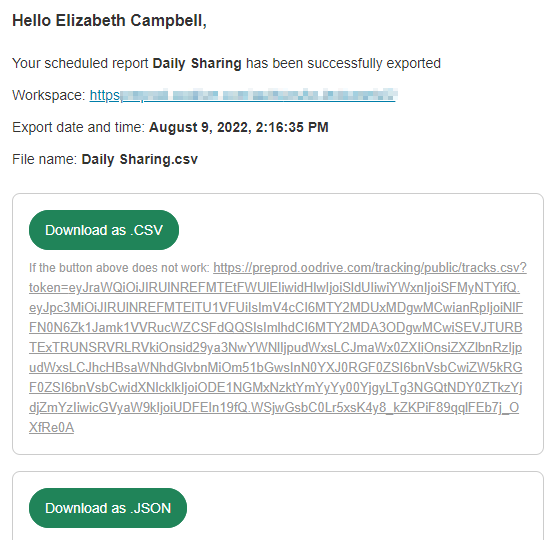Open the preprod.oodrive.com tracks.csv fallback link
The width and height of the screenshot is (553, 540).
tap(370, 268)
